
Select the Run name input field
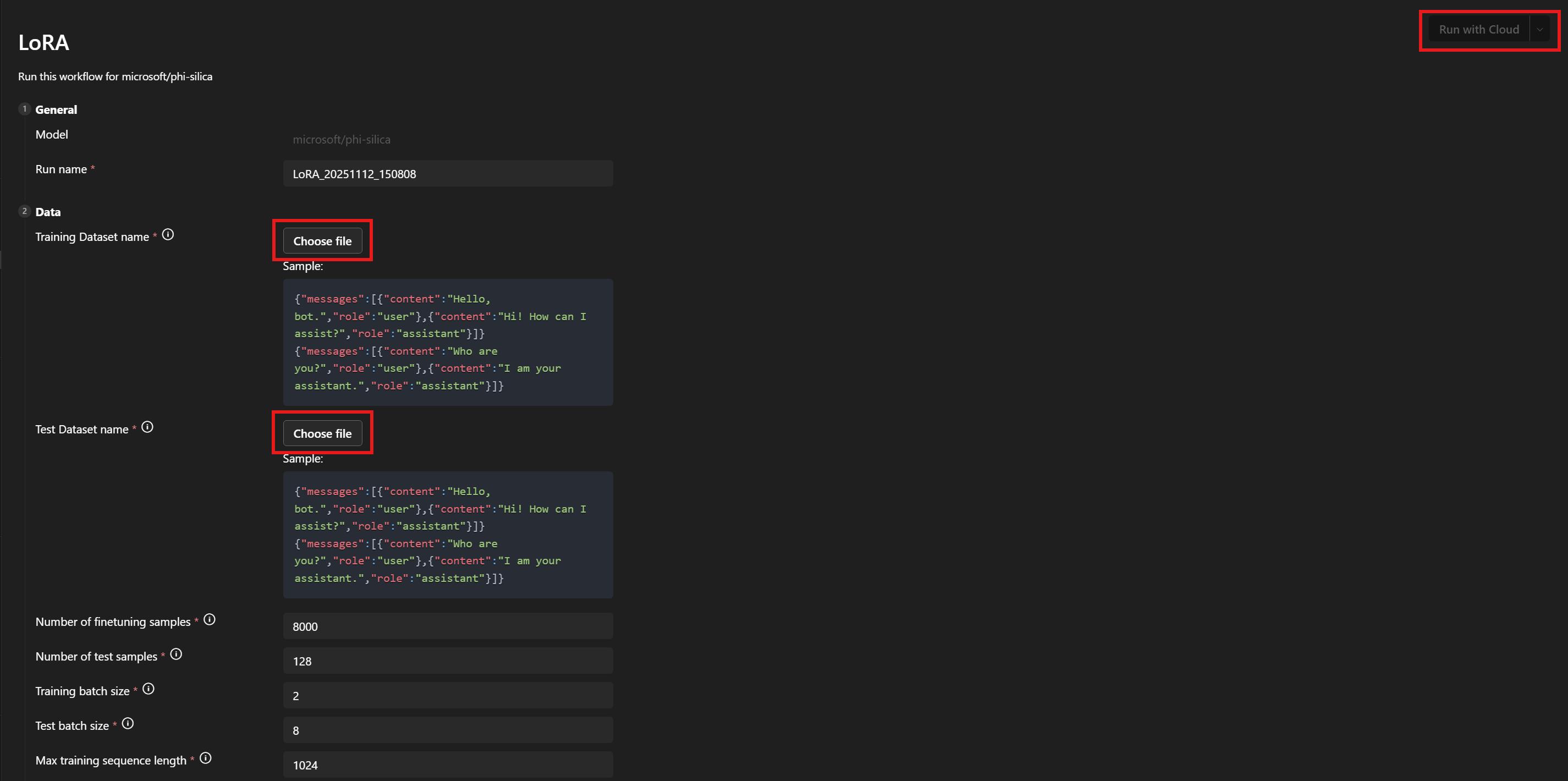click(447, 173)
